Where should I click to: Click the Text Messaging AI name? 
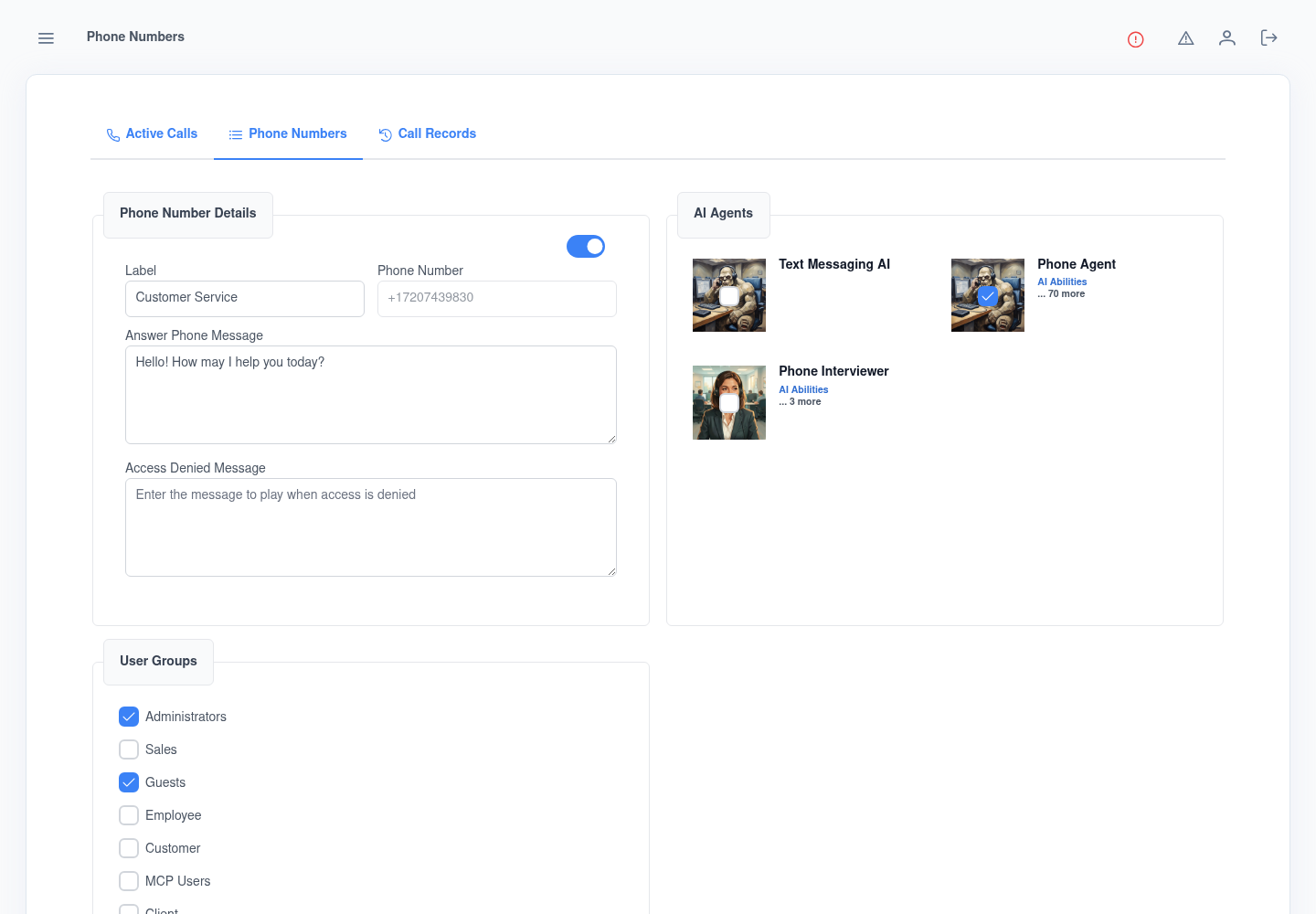[x=834, y=264]
